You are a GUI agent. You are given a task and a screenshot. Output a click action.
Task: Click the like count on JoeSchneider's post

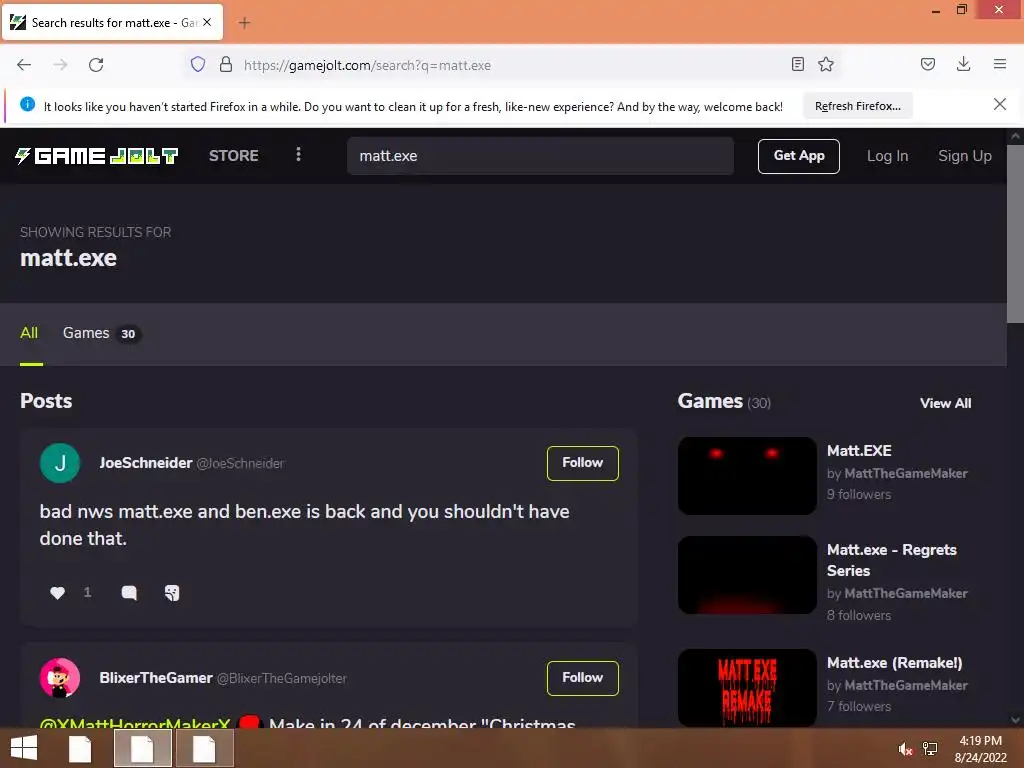88,592
